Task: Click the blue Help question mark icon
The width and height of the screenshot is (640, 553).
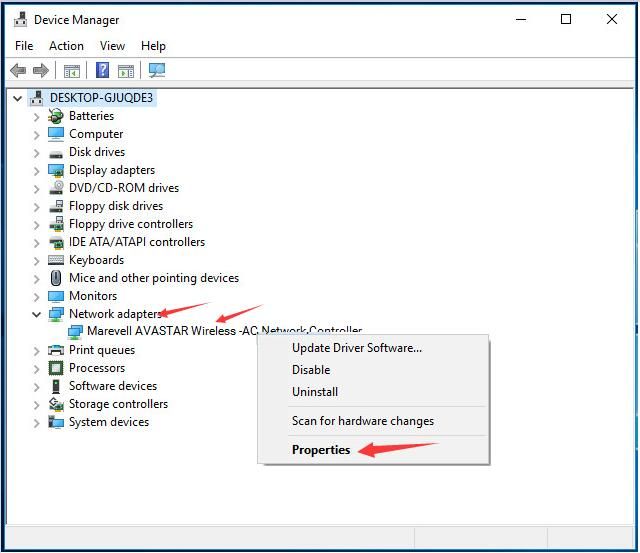Action: click(x=102, y=70)
